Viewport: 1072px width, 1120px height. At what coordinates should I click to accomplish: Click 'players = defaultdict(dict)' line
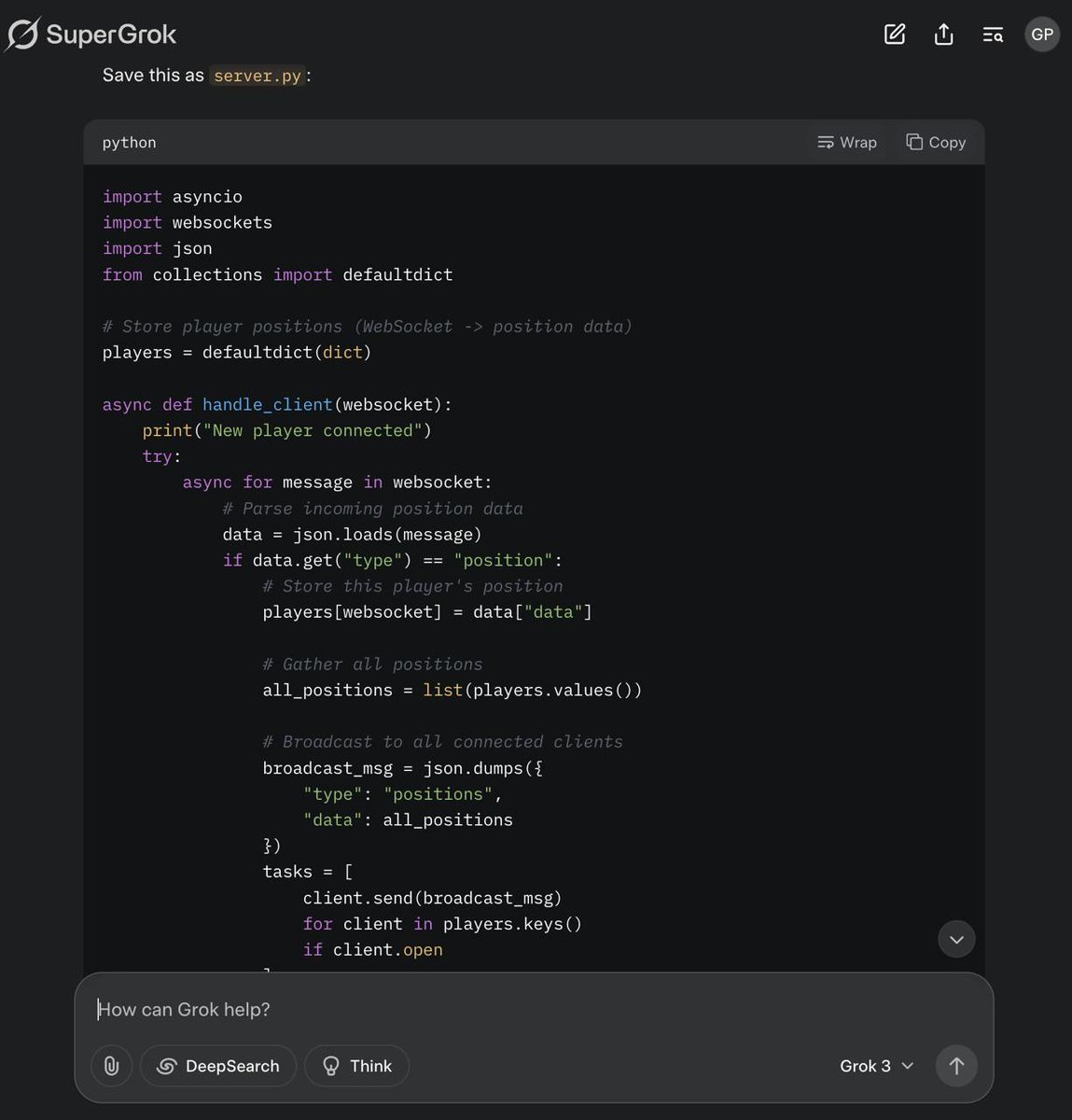(x=237, y=352)
